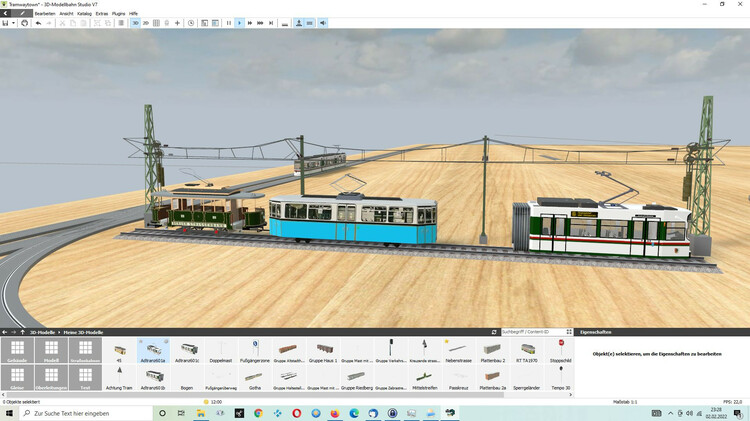The image size is (750, 421).
Task: Open the clock/time settings icon
Action: 191,23
